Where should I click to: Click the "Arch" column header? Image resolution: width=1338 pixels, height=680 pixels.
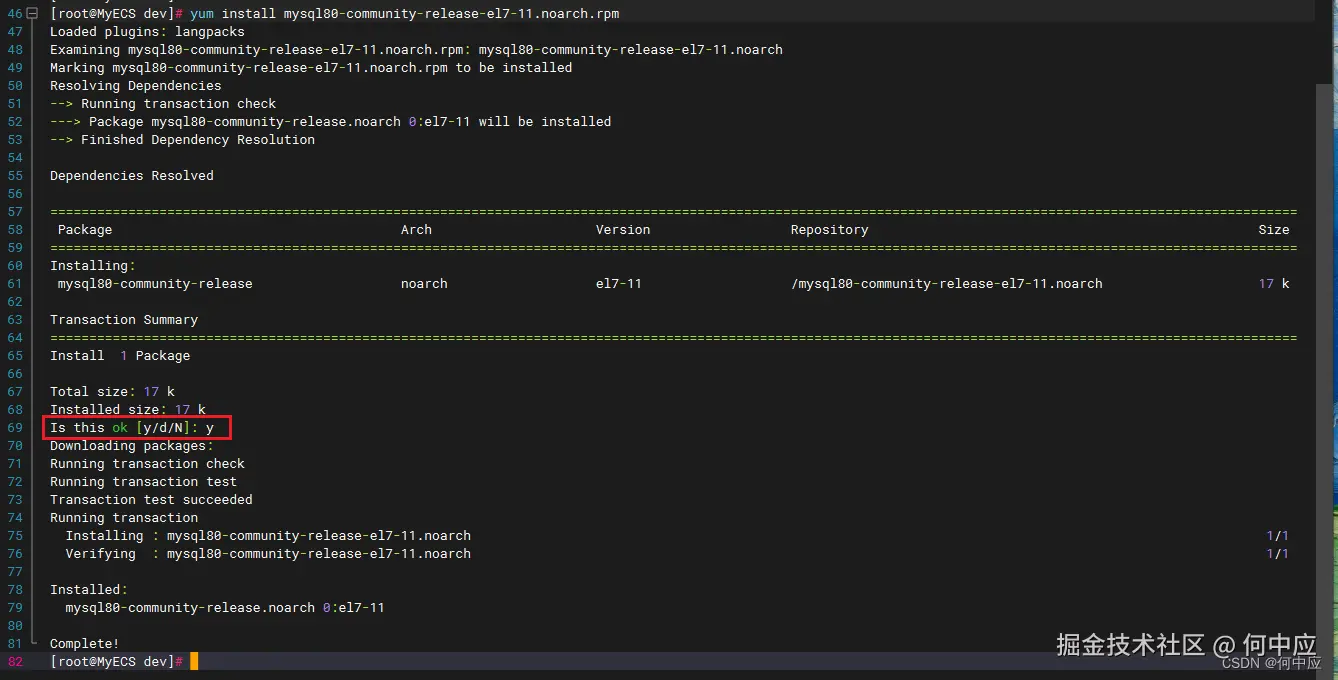tap(416, 230)
